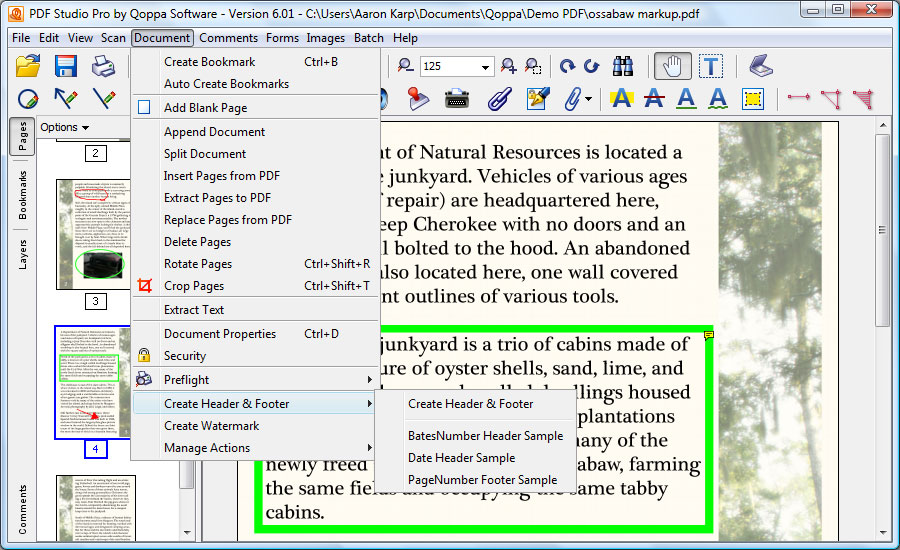Open the Comments menu
The height and width of the screenshot is (550, 900).
coord(228,38)
